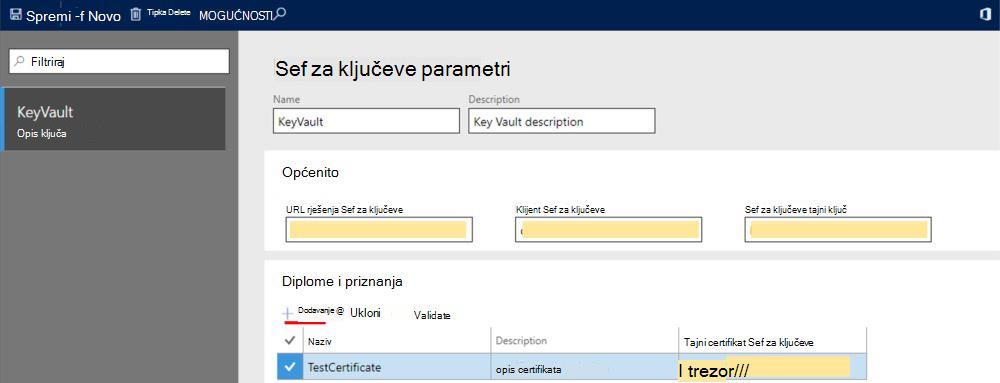Click the Validate button
Viewport: 1000px width, 383px height.
(432, 315)
